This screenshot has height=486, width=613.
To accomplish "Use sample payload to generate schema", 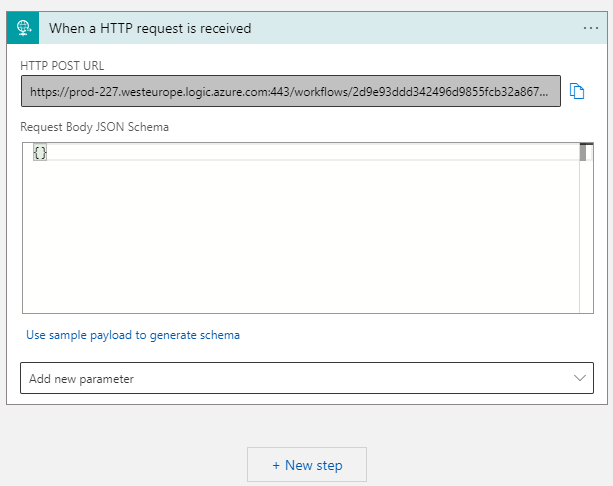I will click(133, 335).
